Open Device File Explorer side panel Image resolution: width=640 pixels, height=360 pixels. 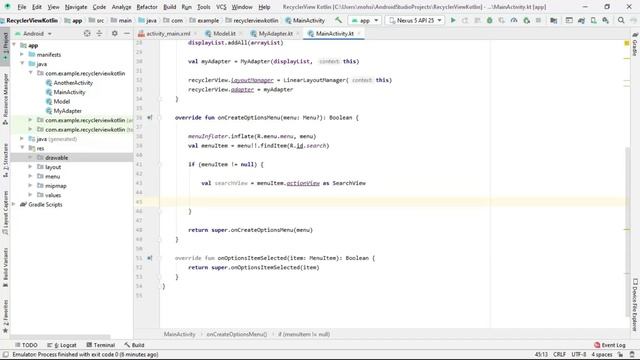[635, 304]
